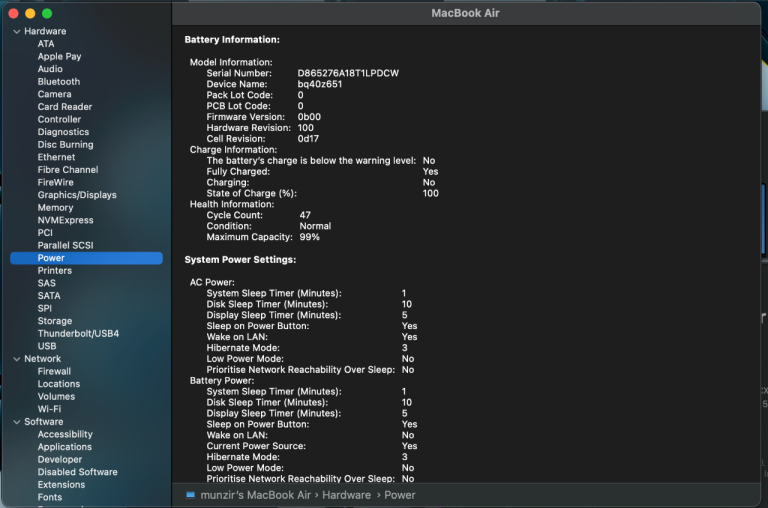The image size is (768, 508).
Task: Open Diagnostics hardware entry
Action: (x=63, y=132)
